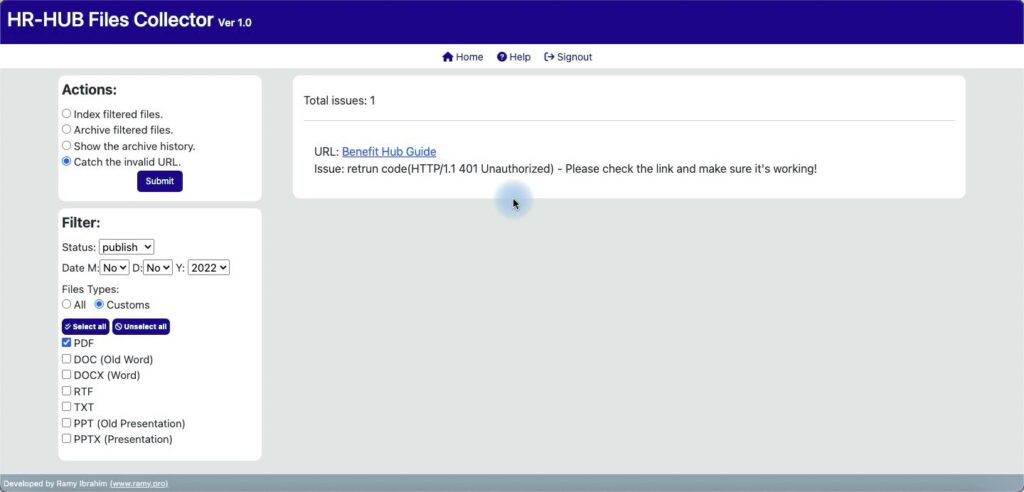
Task: Open the www.ramy.pro footer link
Action: [139, 484]
